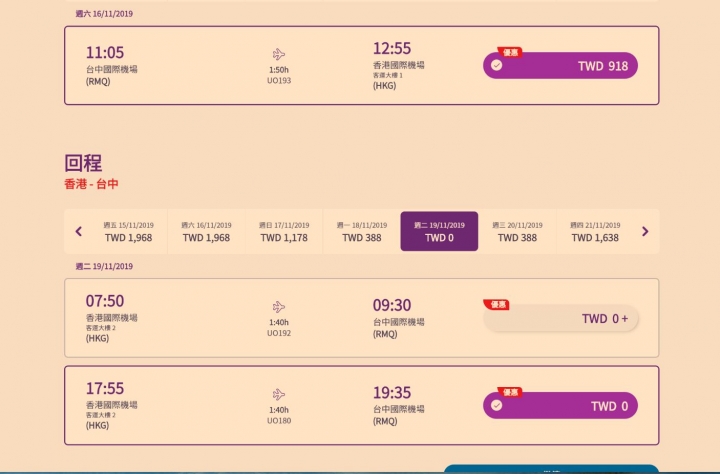Pick Wednesday 20/11/2019 TWD 388 date
This screenshot has height=474, width=720.
point(517,231)
